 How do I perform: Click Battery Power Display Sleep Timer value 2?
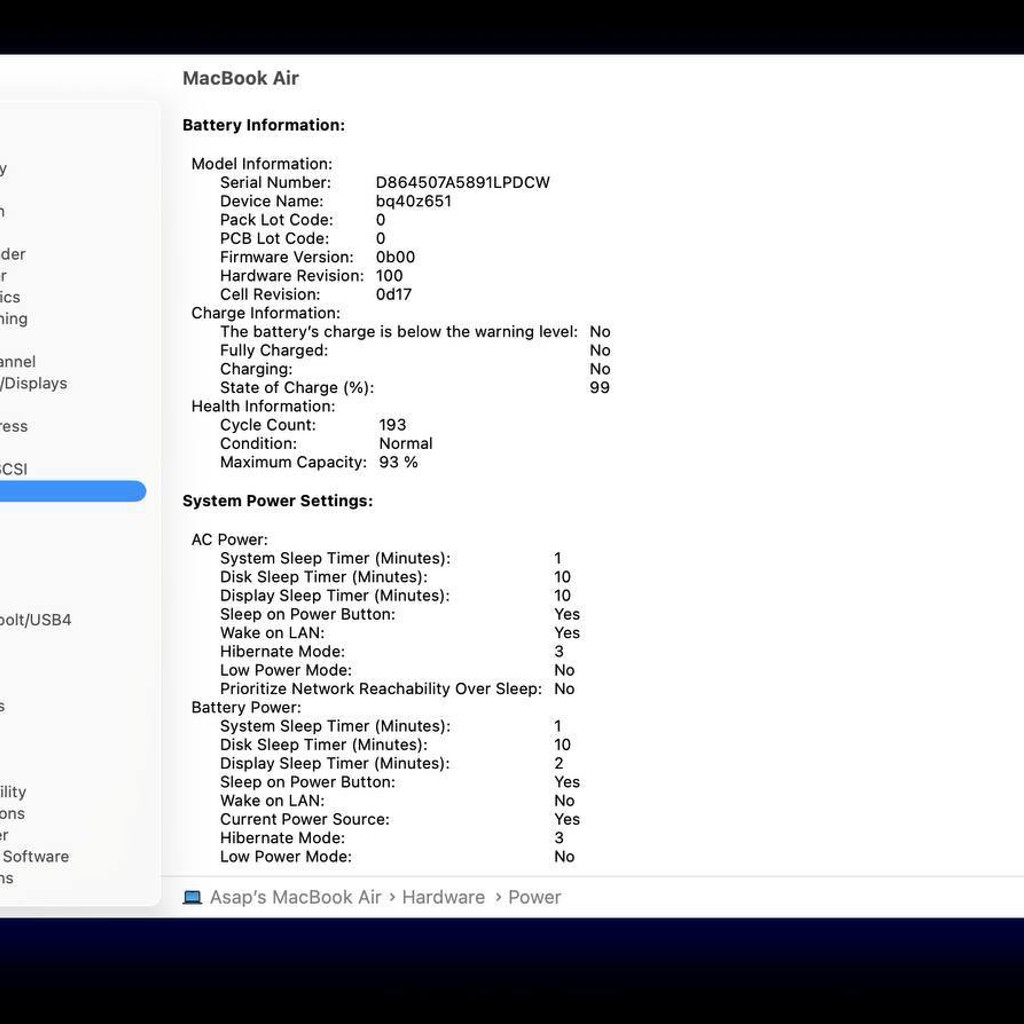[558, 763]
